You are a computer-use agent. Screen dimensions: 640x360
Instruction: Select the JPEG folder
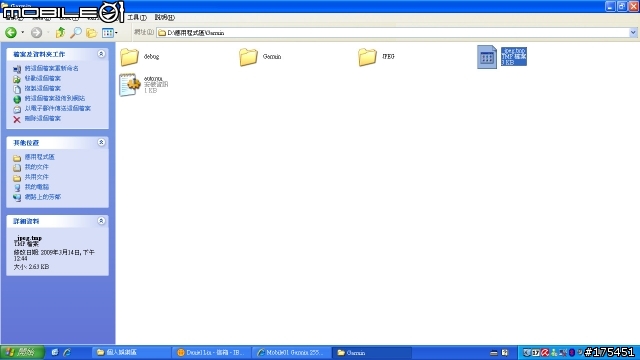(377, 57)
